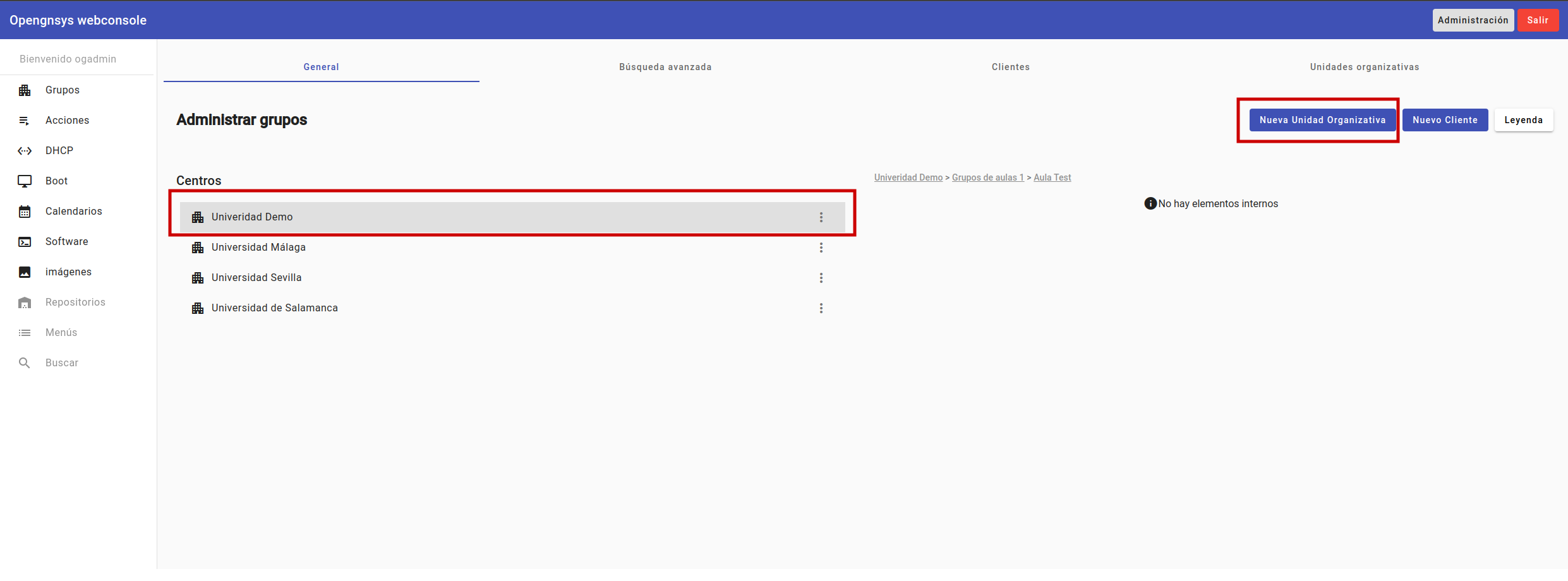The image size is (1568, 581).
Task: Open three-dot menu for Universidad Málaga
Action: tap(821, 248)
